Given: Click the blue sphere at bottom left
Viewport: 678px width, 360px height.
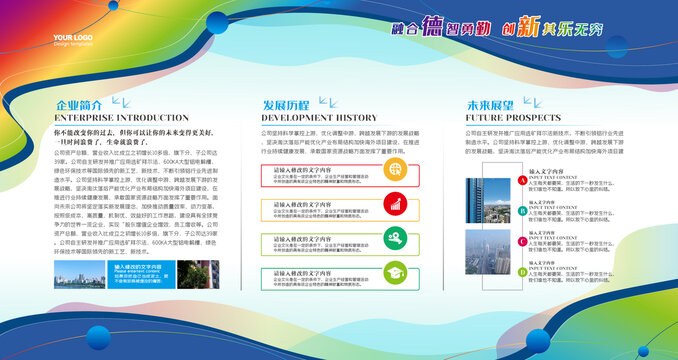Looking at the screenshot, I should click(x=99, y=338).
